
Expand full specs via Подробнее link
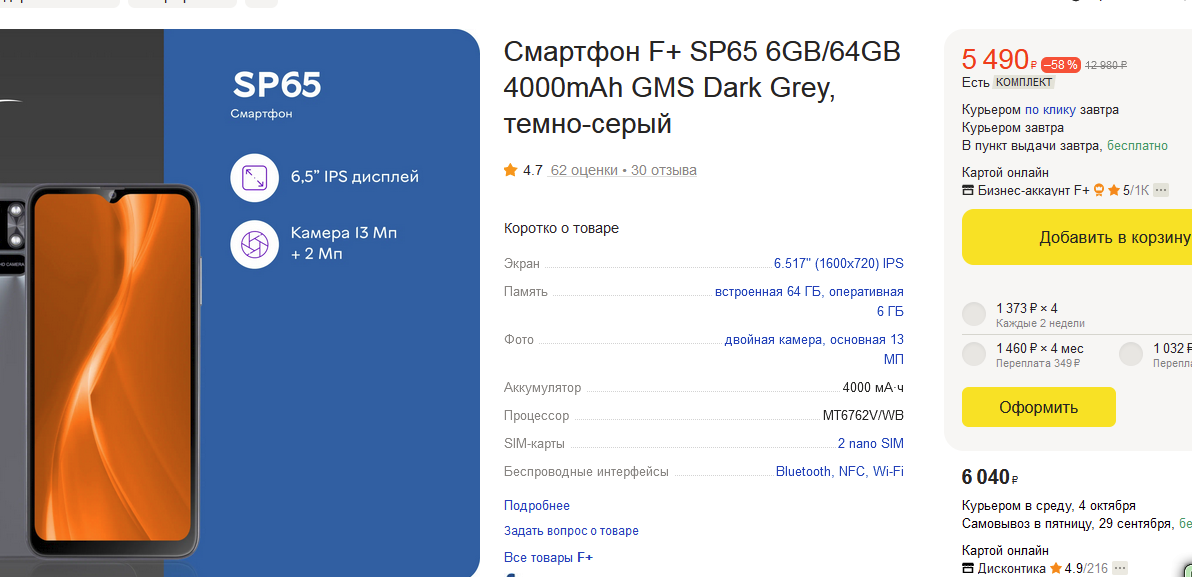pyautogui.click(x=537, y=506)
